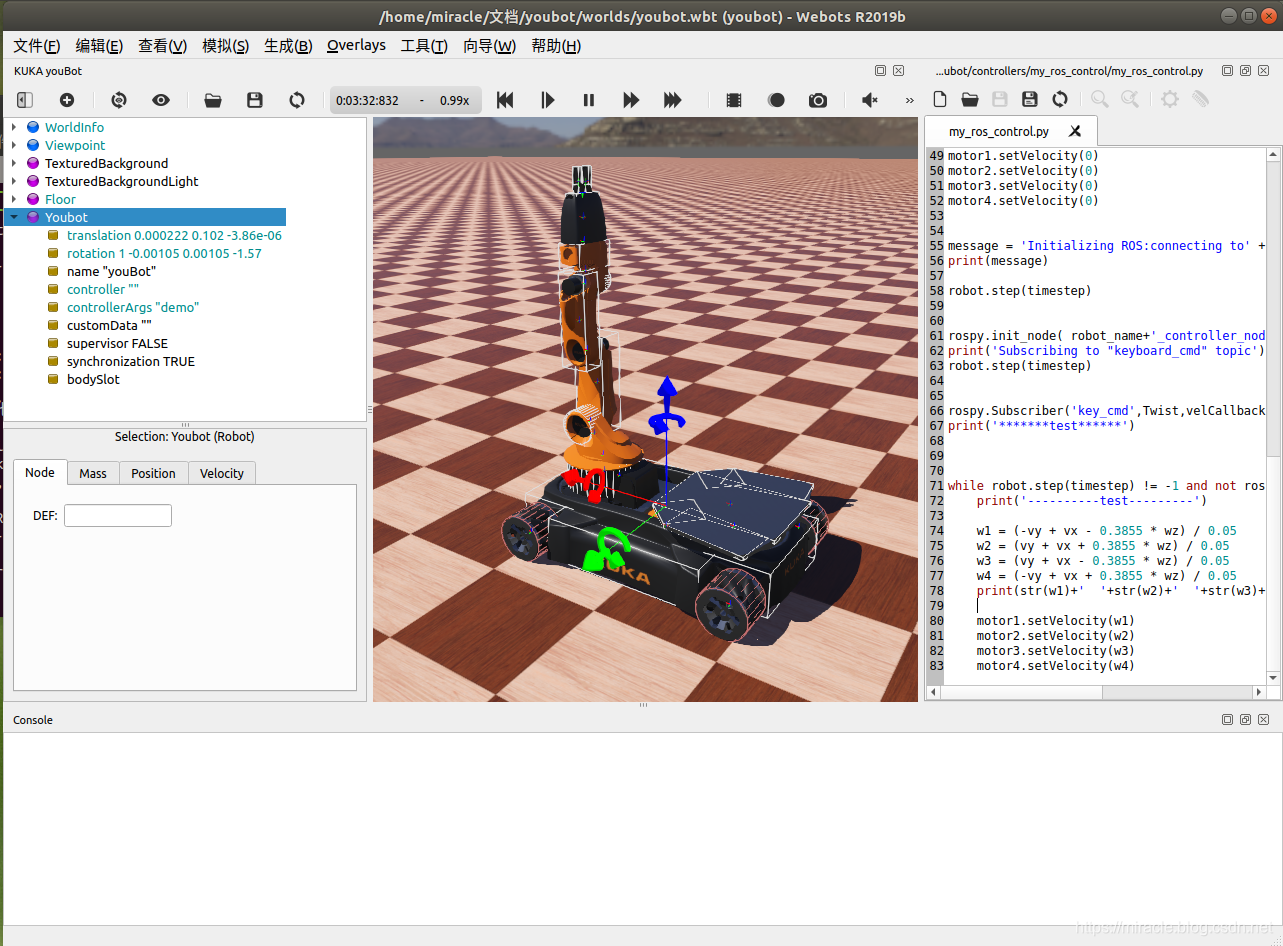Open the 编辑(E) menu
The width and height of the screenshot is (1283, 946).
tap(99, 46)
